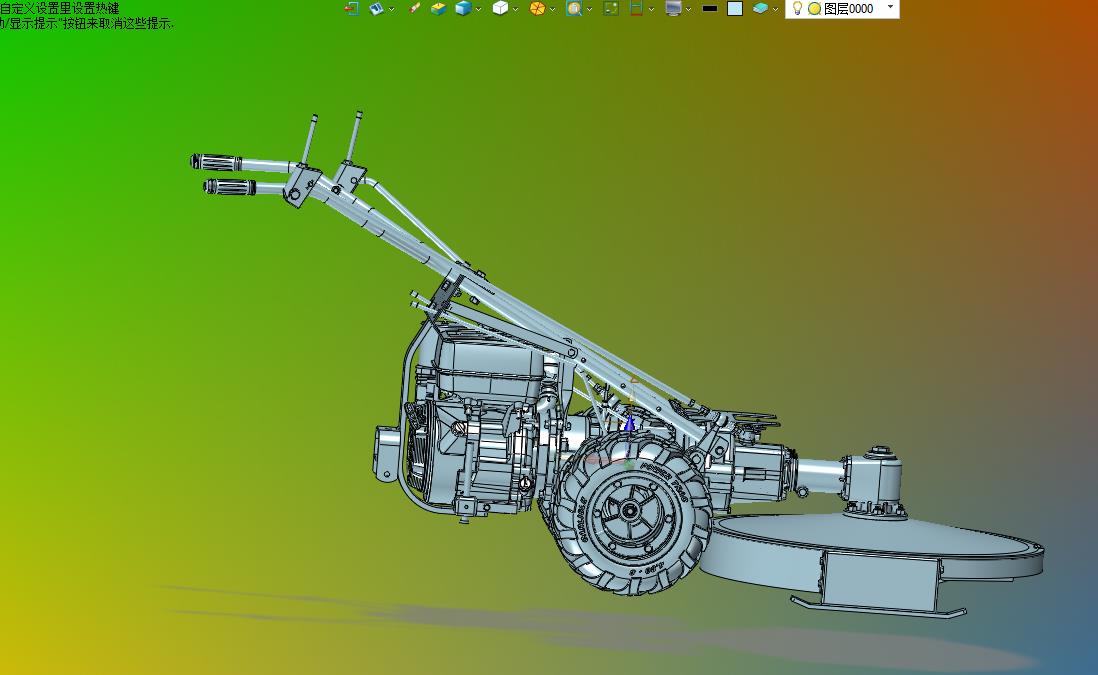The width and height of the screenshot is (1098, 675).
Task: Expand dropdown next to blue shaded cube
Action: (x=478, y=9)
